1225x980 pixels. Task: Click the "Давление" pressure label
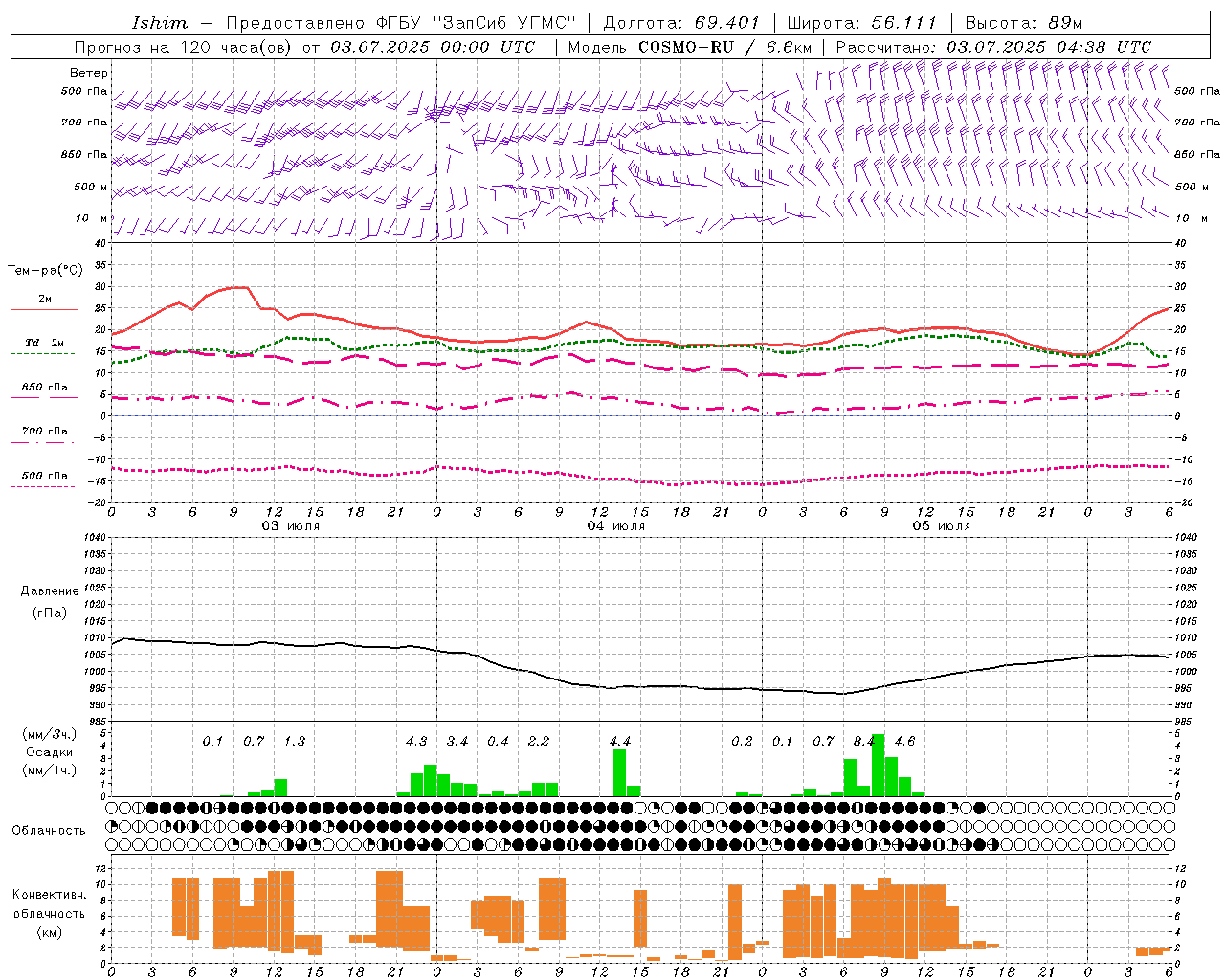[x=50, y=591]
